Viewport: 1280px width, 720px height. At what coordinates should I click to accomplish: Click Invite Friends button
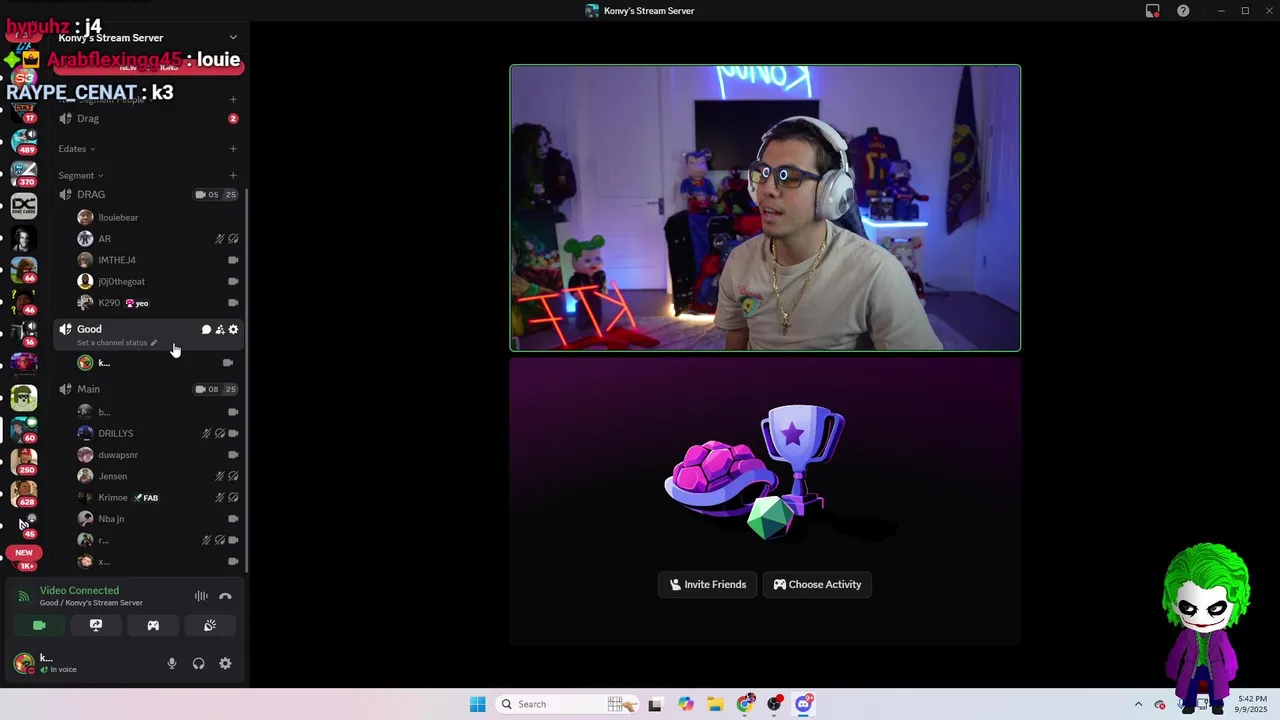(708, 584)
